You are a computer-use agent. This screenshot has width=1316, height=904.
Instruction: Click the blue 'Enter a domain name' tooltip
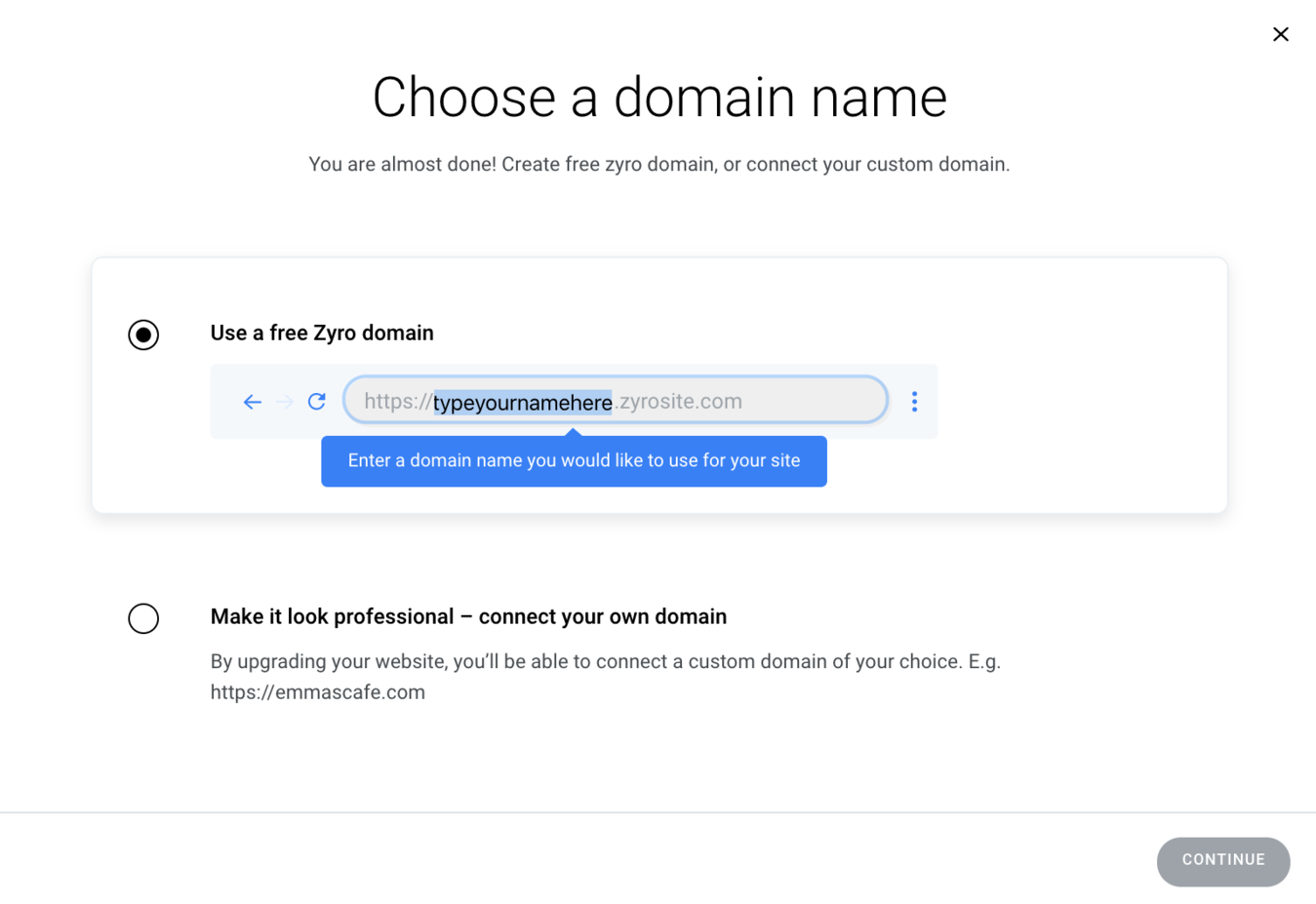pos(574,461)
